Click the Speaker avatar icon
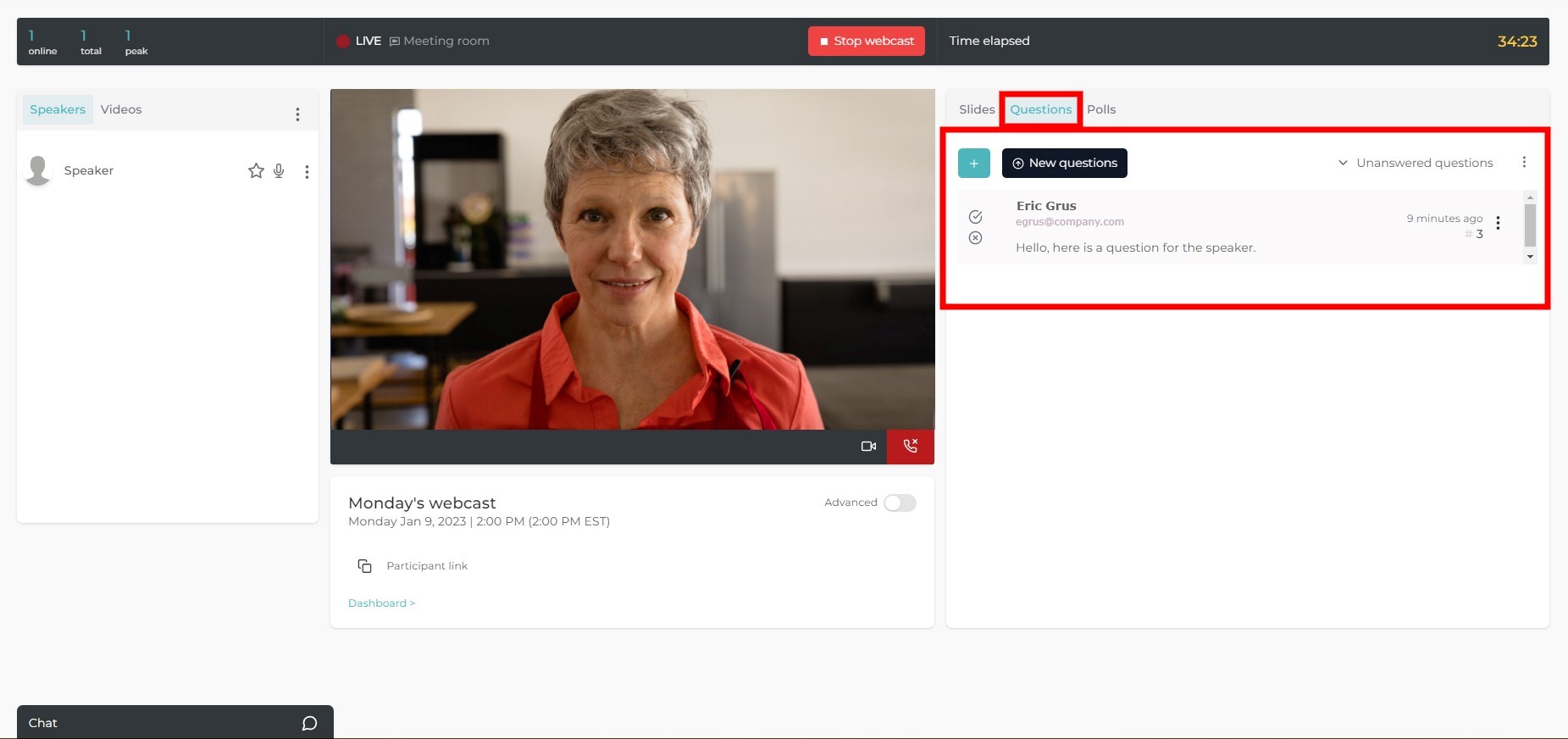This screenshot has width=1568, height=739. (38, 170)
